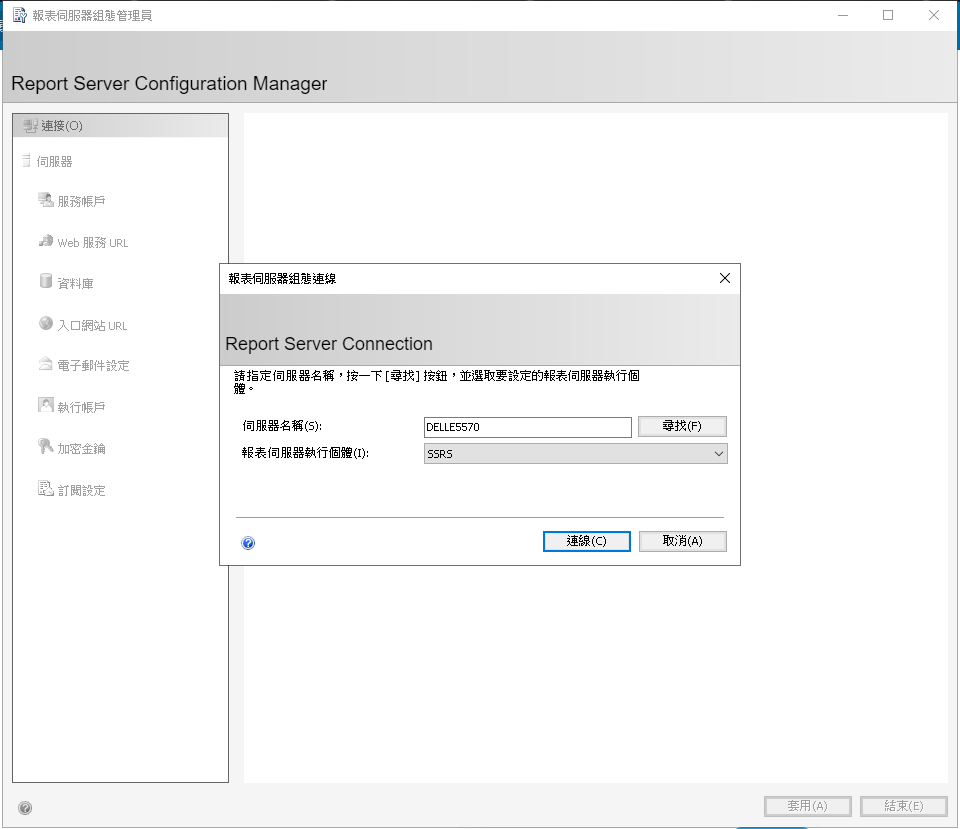
Task: Click the 資料庫 database cylinder icon
Action: coord(45,282)
